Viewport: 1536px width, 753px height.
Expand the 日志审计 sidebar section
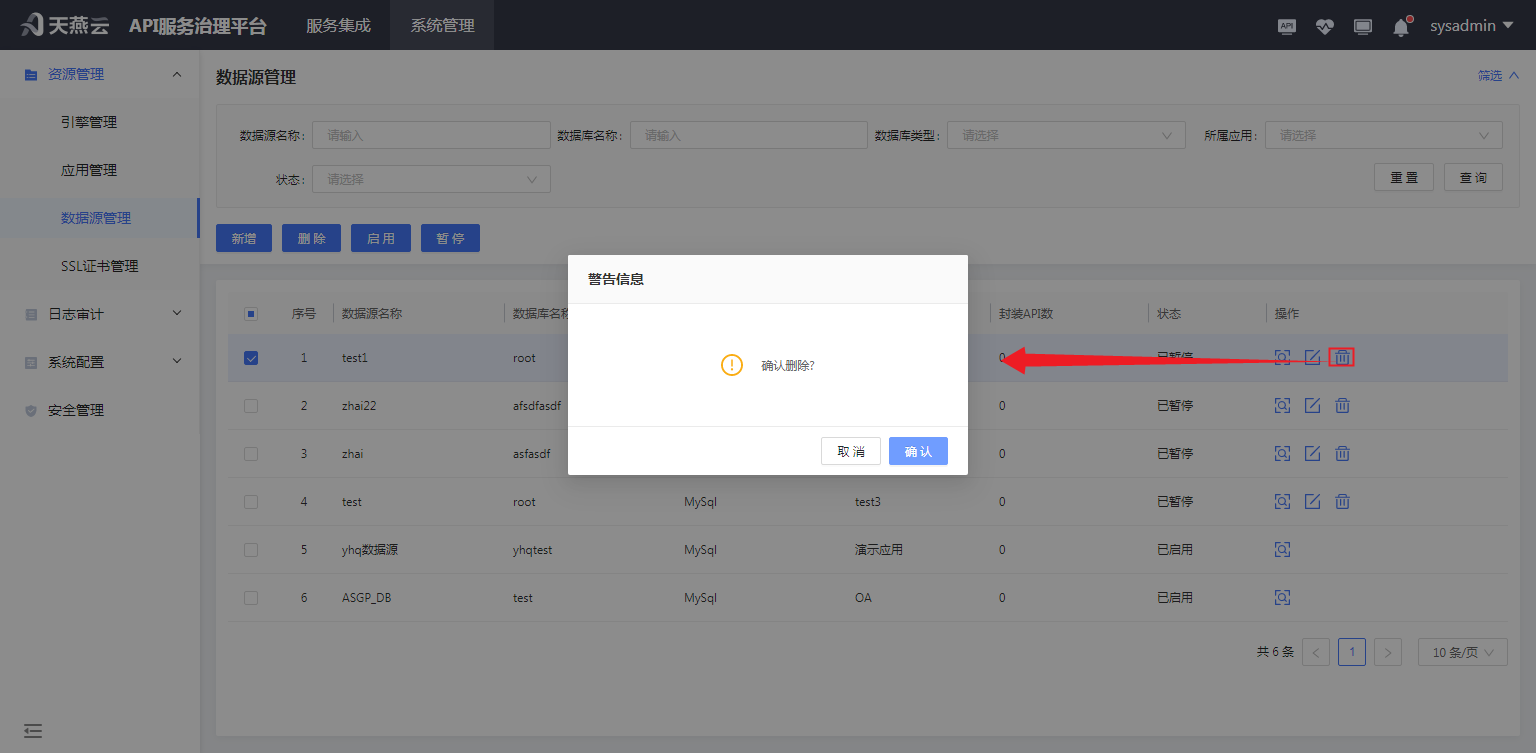(x=100, y=314)
